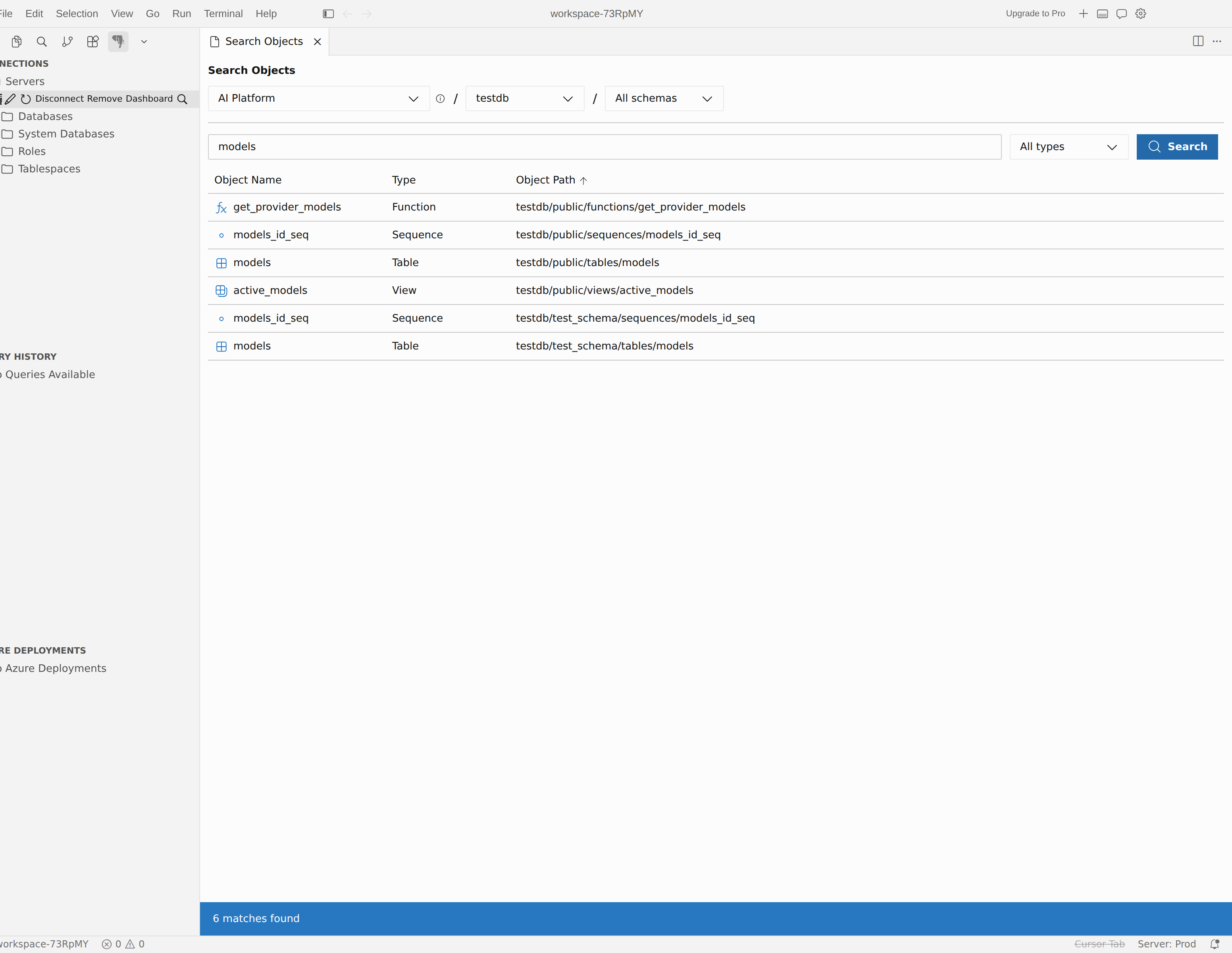The image size is (1232, 953).
Task: Open the Source Control view
Action: pos(67,41)
